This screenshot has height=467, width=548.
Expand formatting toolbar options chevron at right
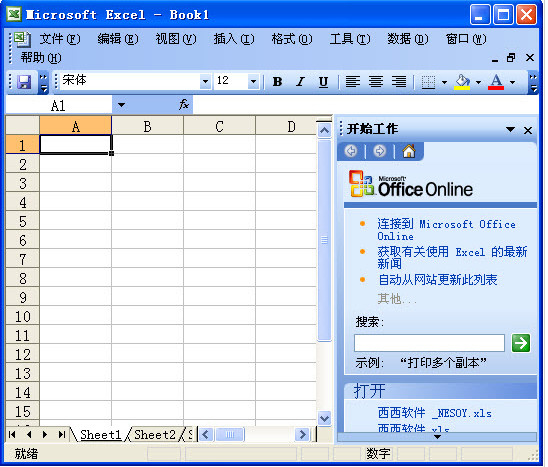click(x=533, y=83)
